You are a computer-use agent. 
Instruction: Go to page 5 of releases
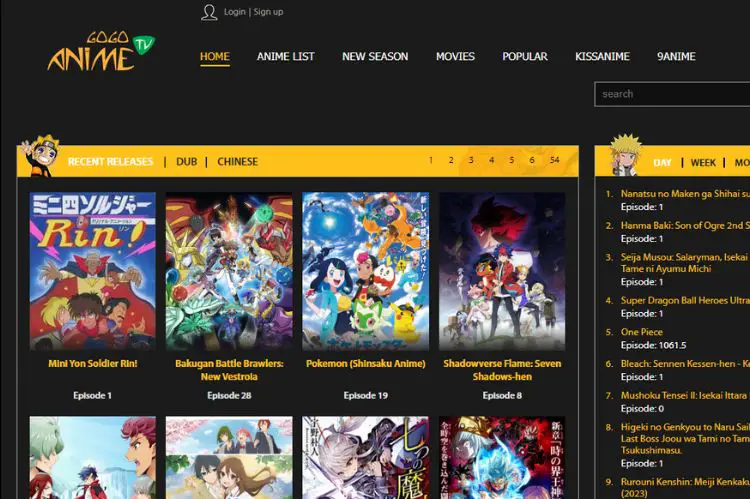(511, 160)
